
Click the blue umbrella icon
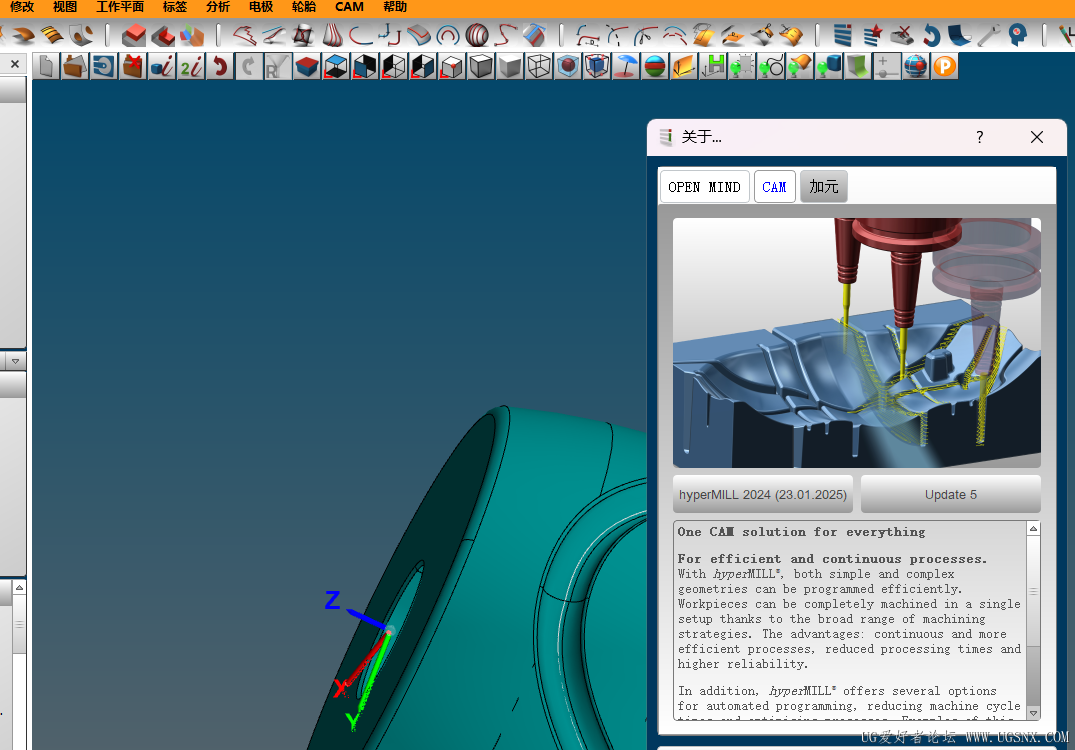tap(626, 67)
